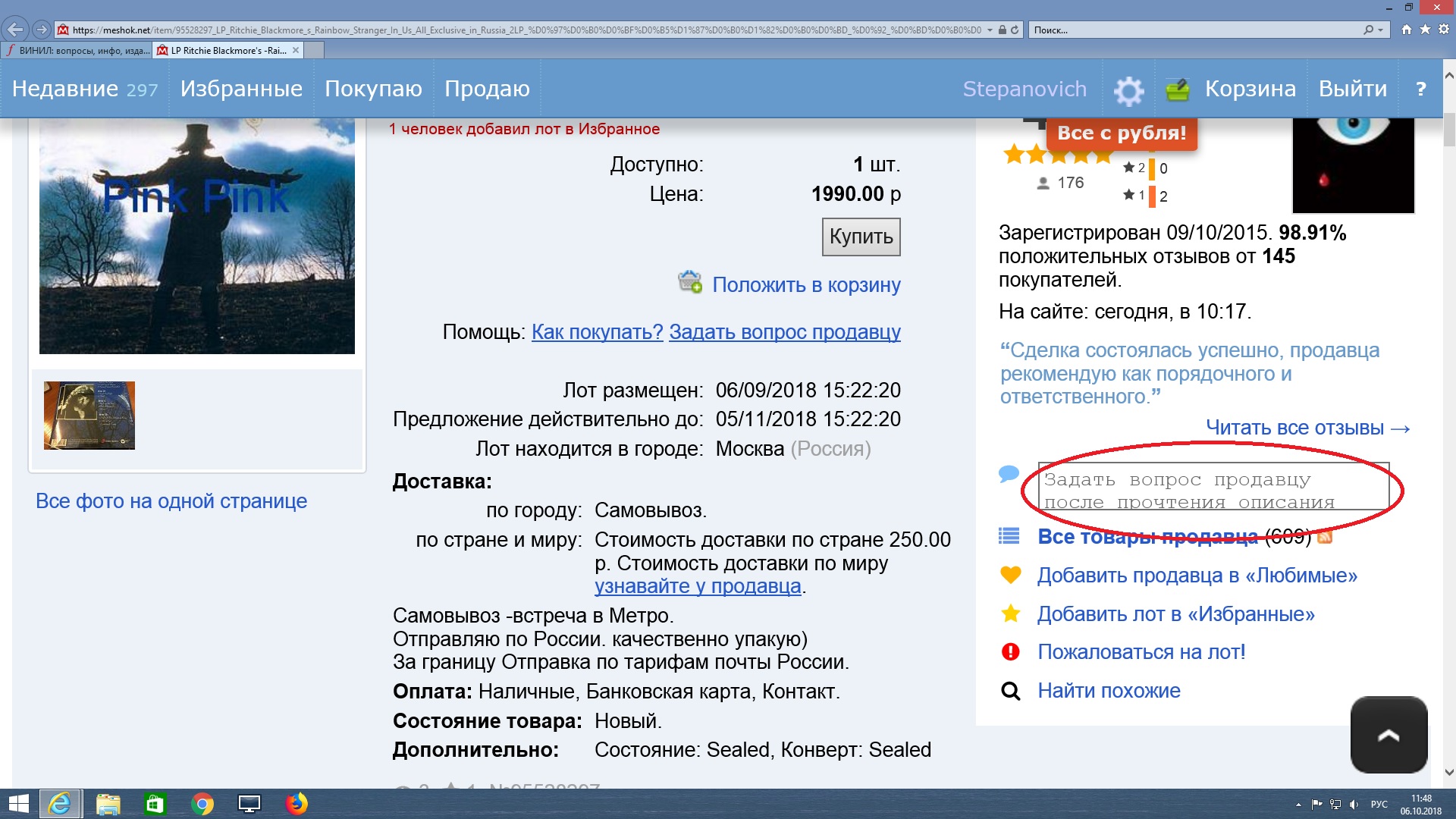Click the red exclamation complaint icon

pos(1010,651)
